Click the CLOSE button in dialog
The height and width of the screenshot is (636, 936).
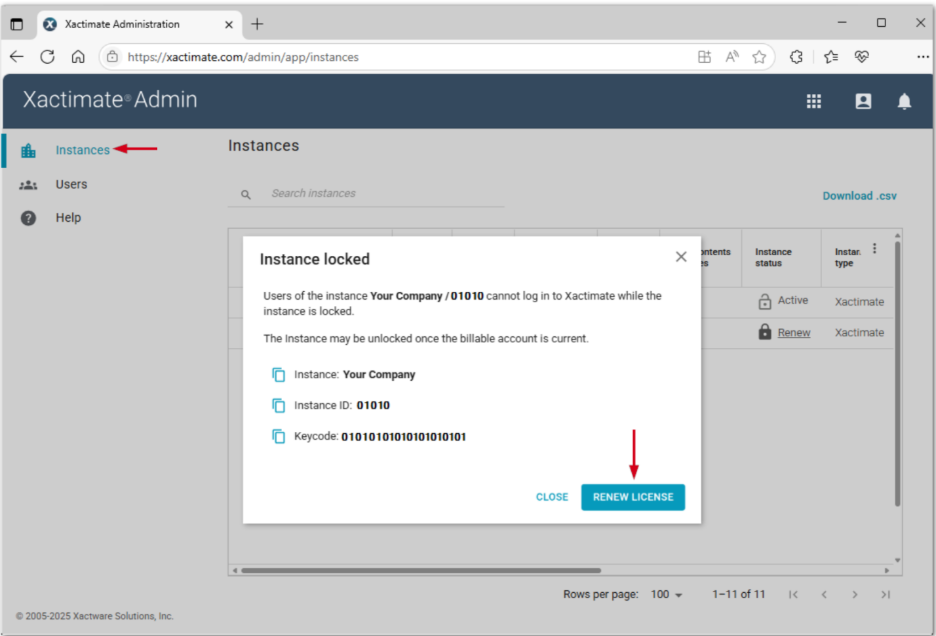[x=552, y=497]
